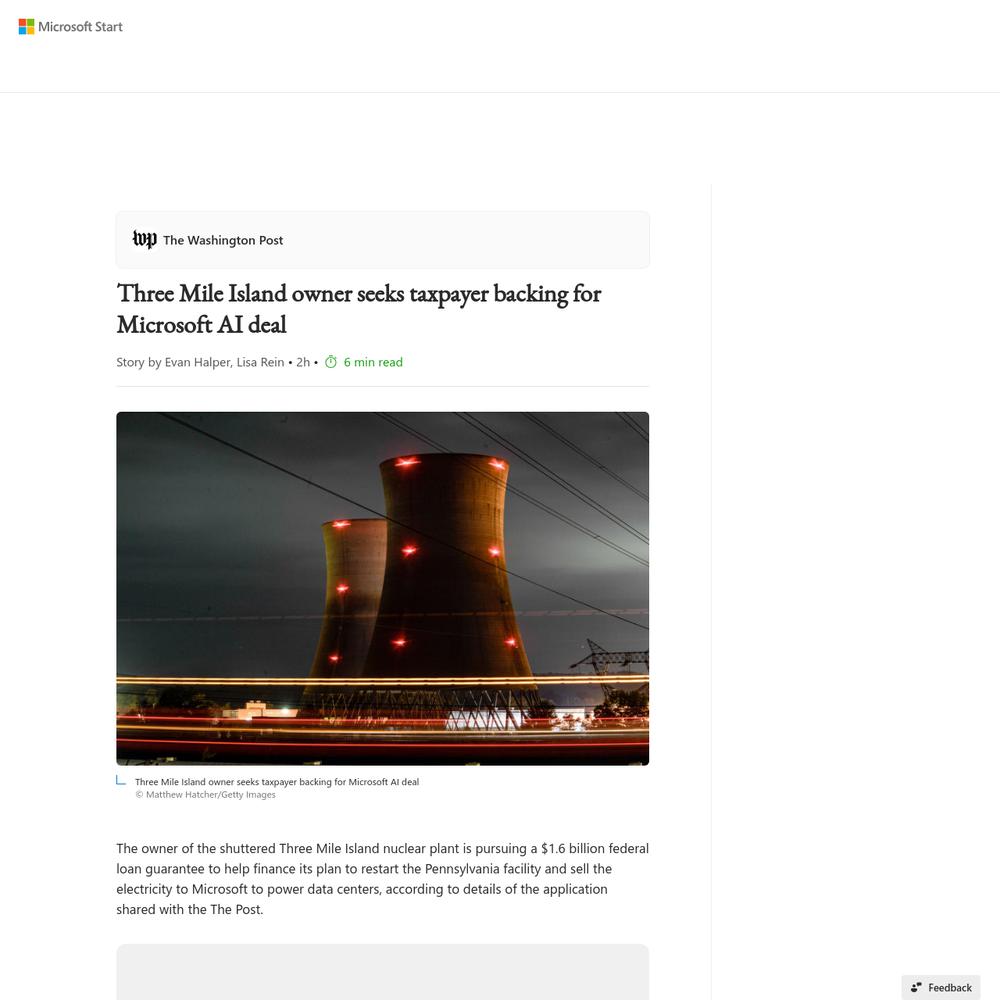The image size is (1000, 1000).
Task: Click the Feedback people icon
Action: pos(916,987)
